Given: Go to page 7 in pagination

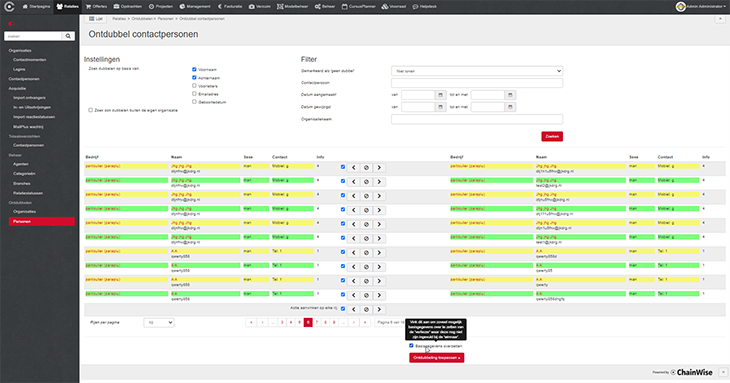Looking at the screenshot, I should [x=317, y=323].
